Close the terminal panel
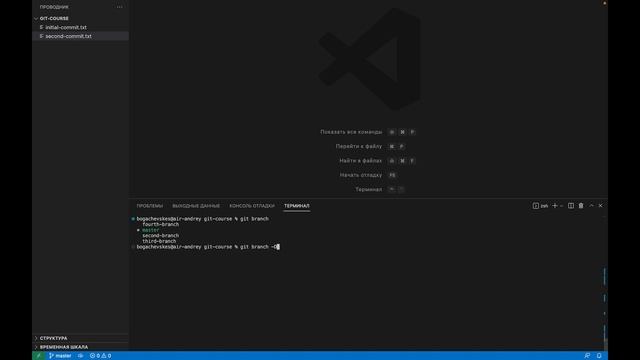 (600, 206)
